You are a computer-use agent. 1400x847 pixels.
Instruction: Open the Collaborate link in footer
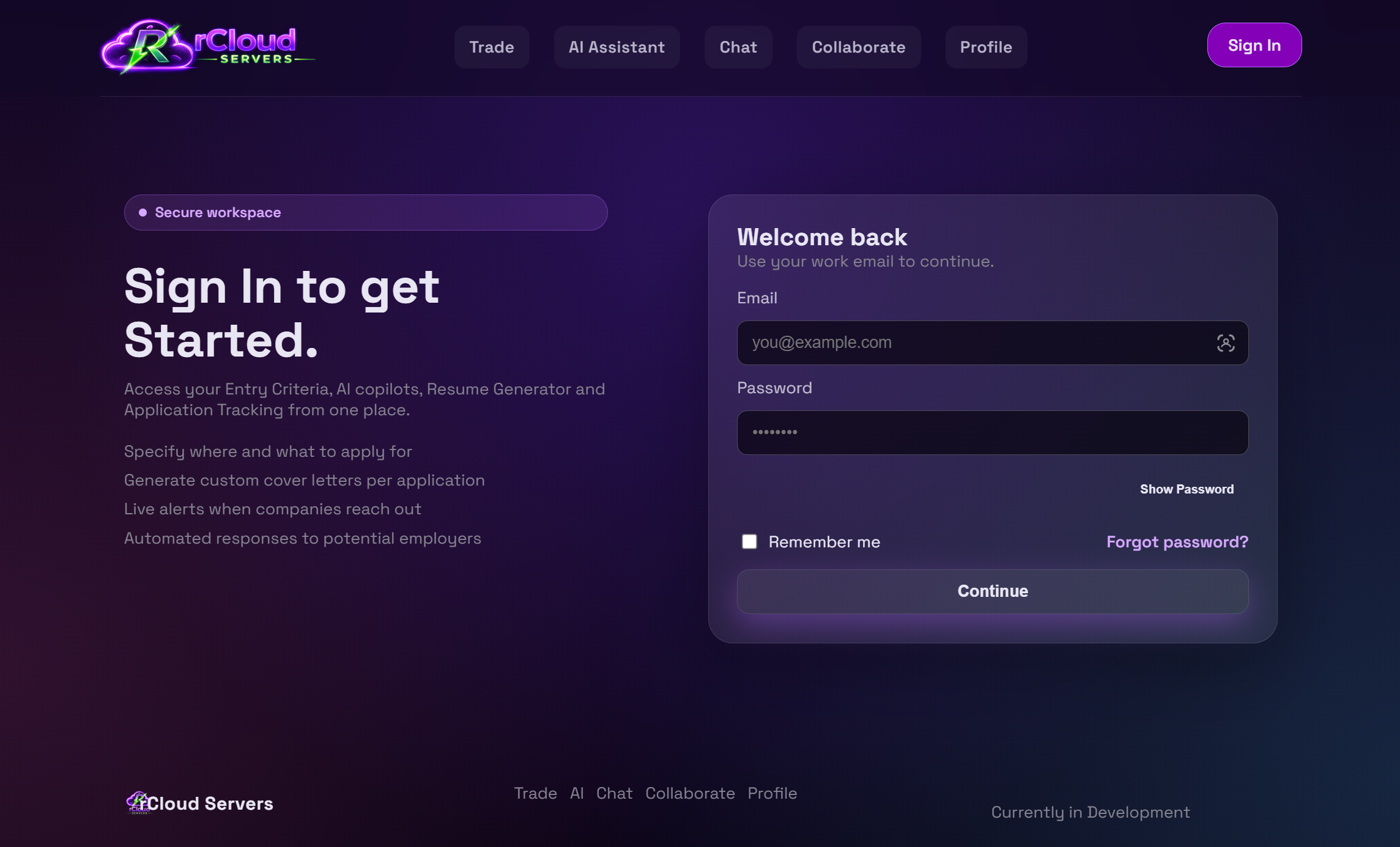click(690, 793)
